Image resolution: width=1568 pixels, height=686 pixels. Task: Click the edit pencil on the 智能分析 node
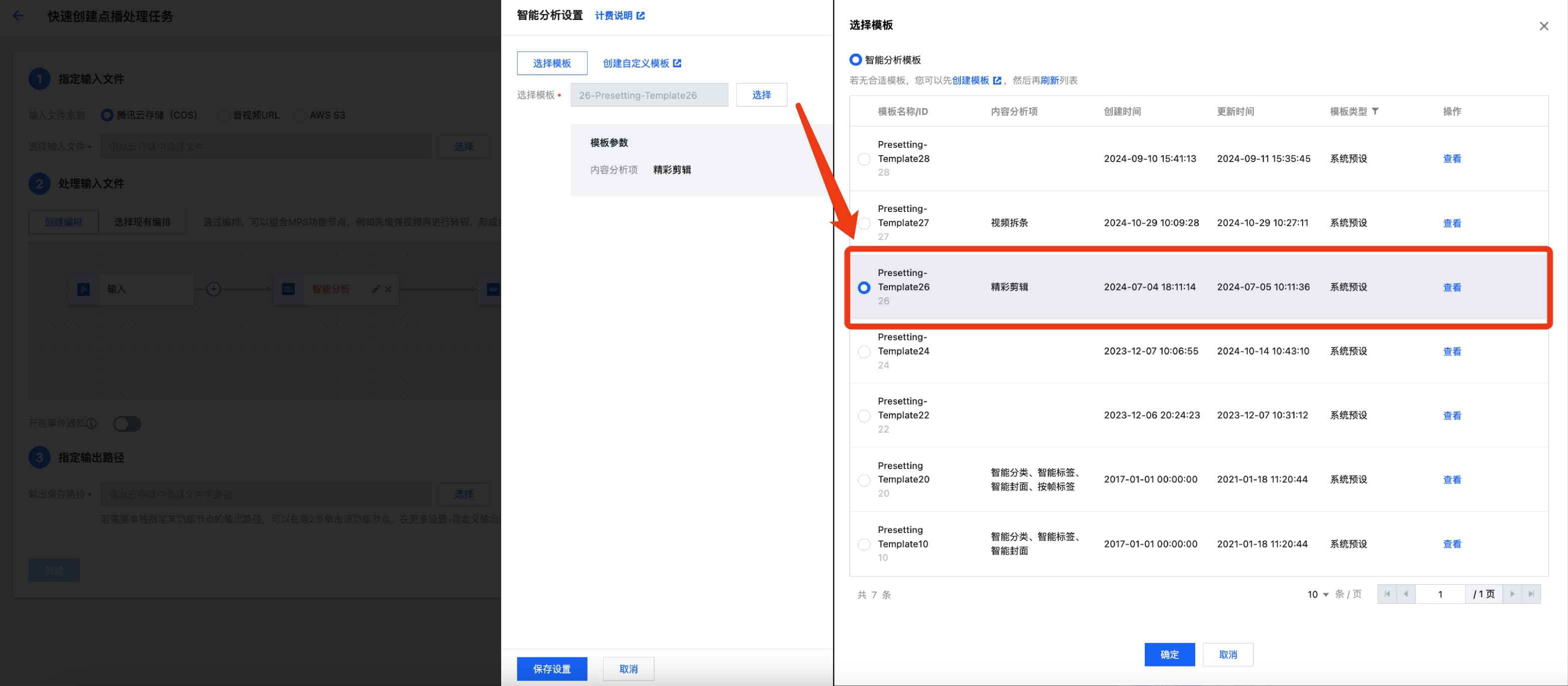[x=376, y=289]
